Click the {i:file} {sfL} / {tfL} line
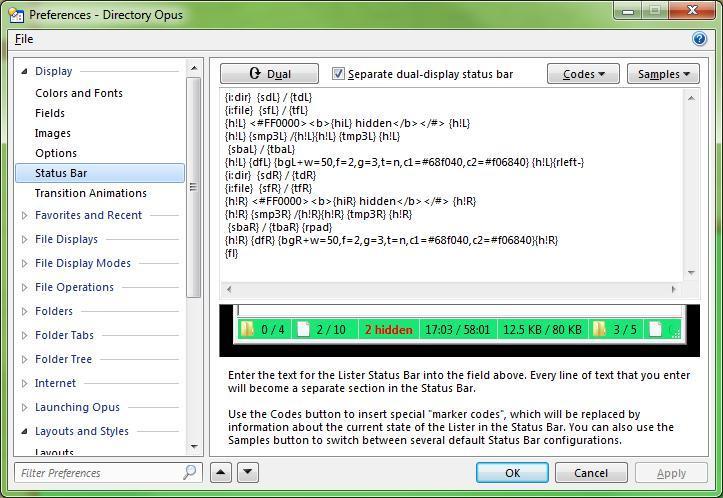 point(266,110)
